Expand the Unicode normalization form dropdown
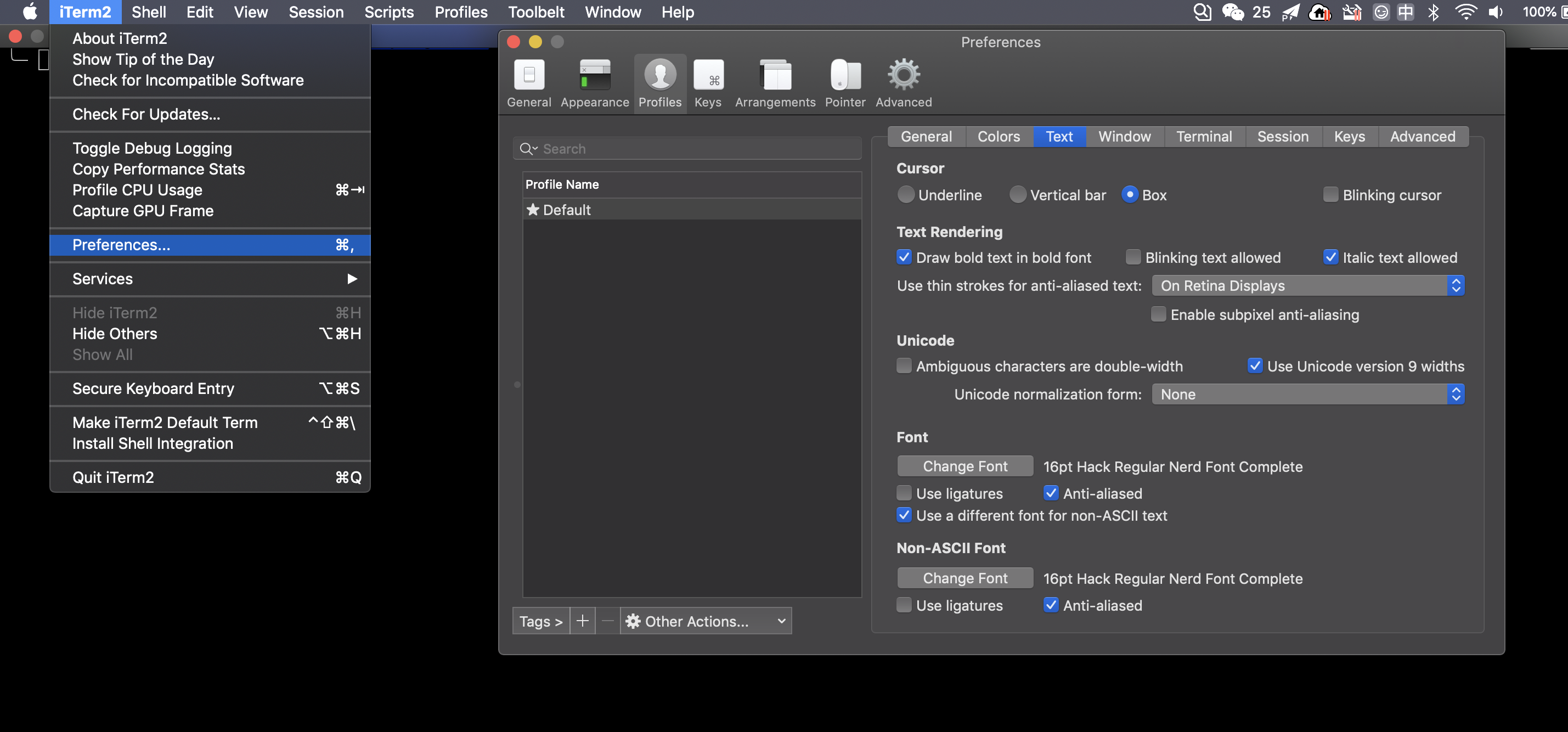Viewport: 1568px width, 732px height. pos(1307,394)
